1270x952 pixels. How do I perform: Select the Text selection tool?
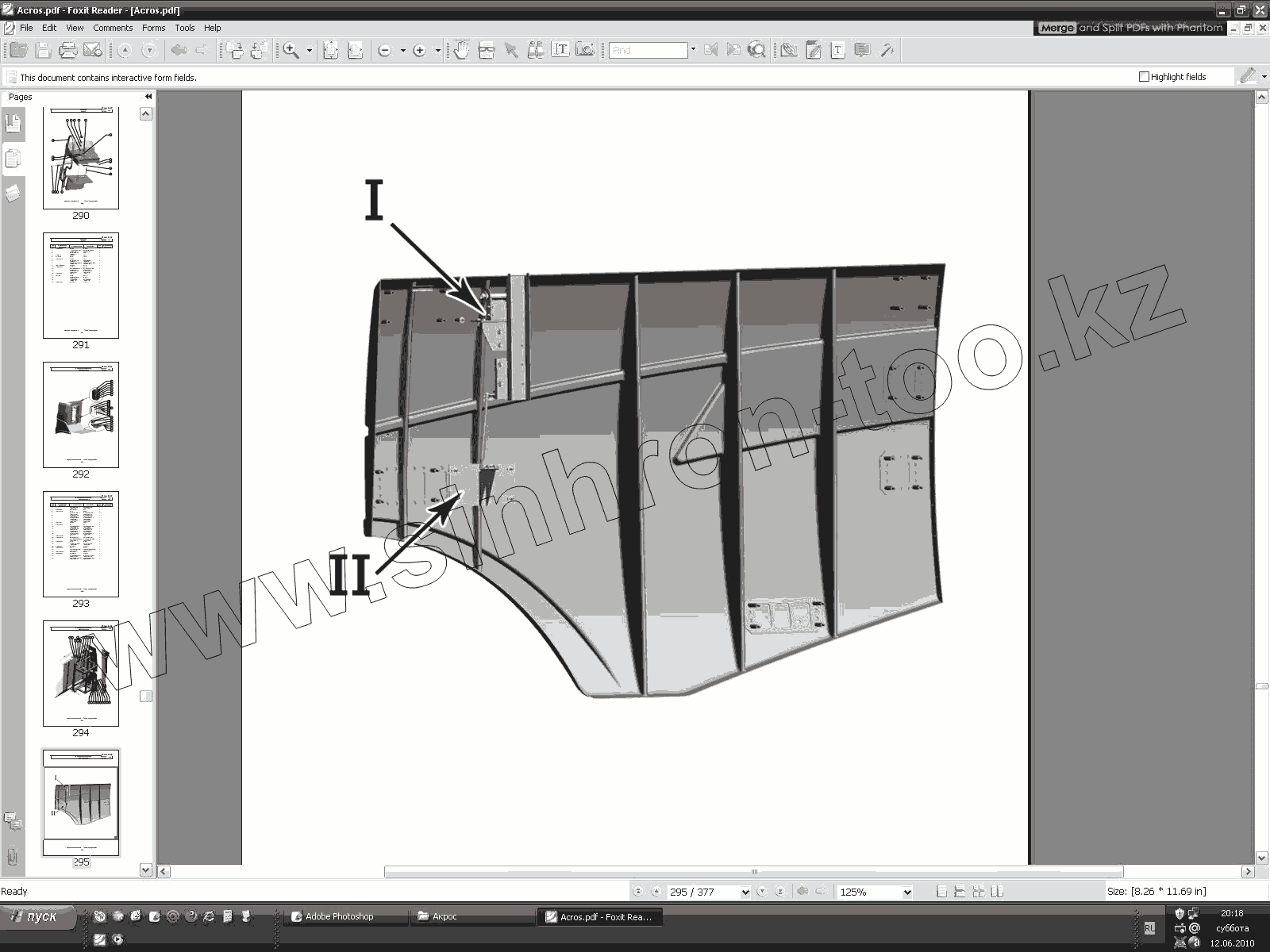(x=560, y=50)
